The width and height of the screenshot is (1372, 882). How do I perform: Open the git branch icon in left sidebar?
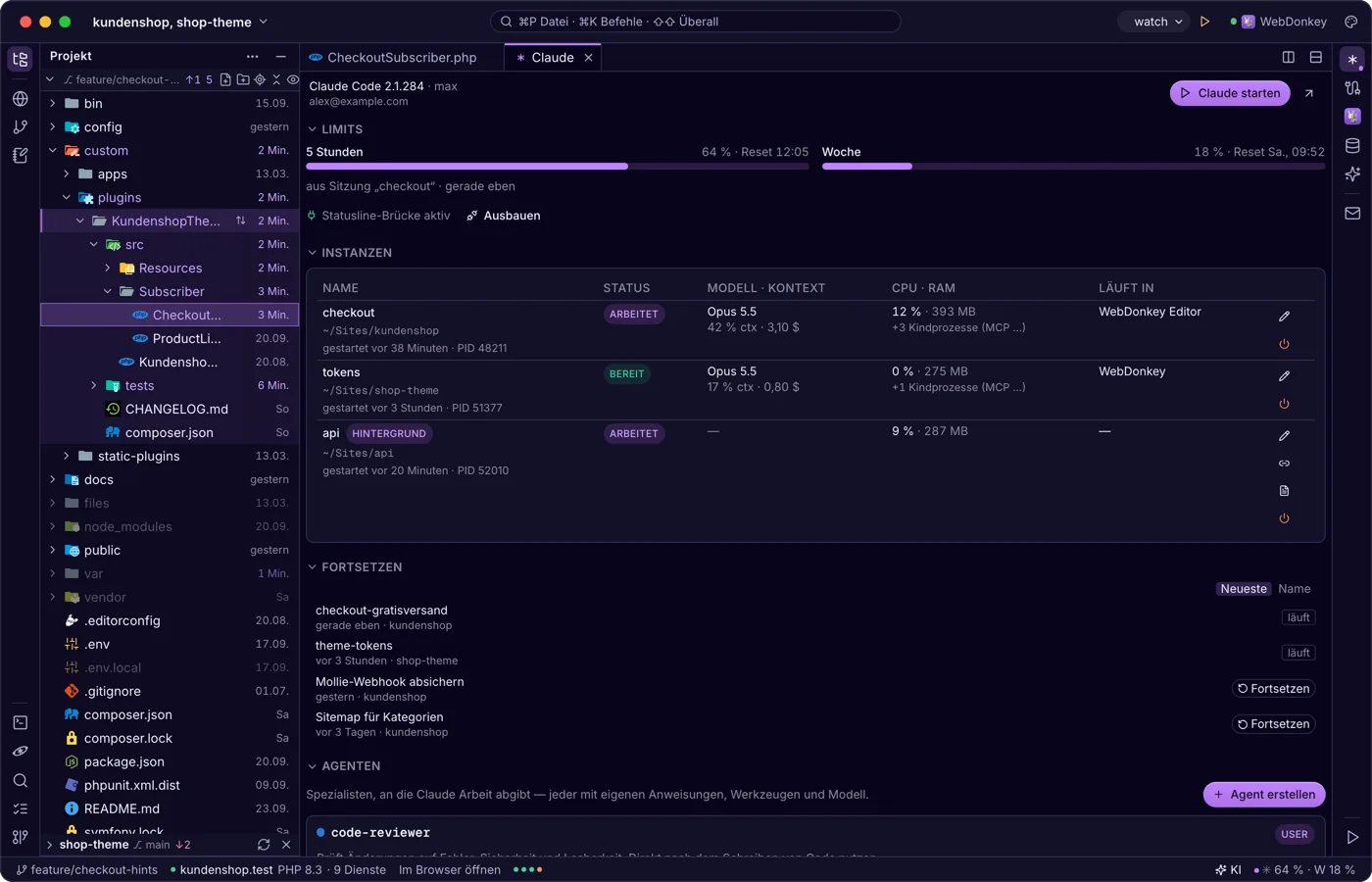tap(20, 126)
